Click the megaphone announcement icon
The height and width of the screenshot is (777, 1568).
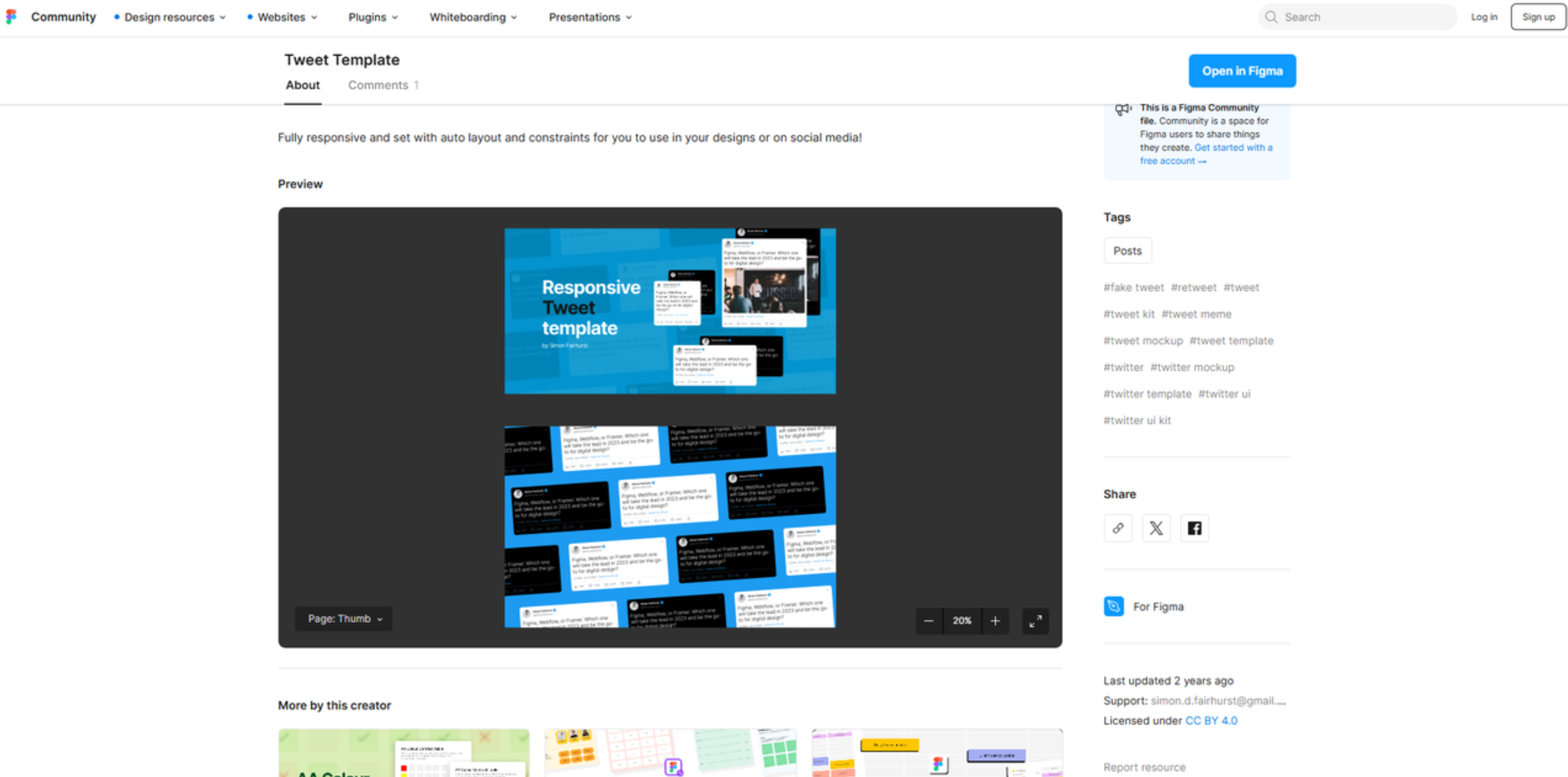click(x=1123, y=110)
